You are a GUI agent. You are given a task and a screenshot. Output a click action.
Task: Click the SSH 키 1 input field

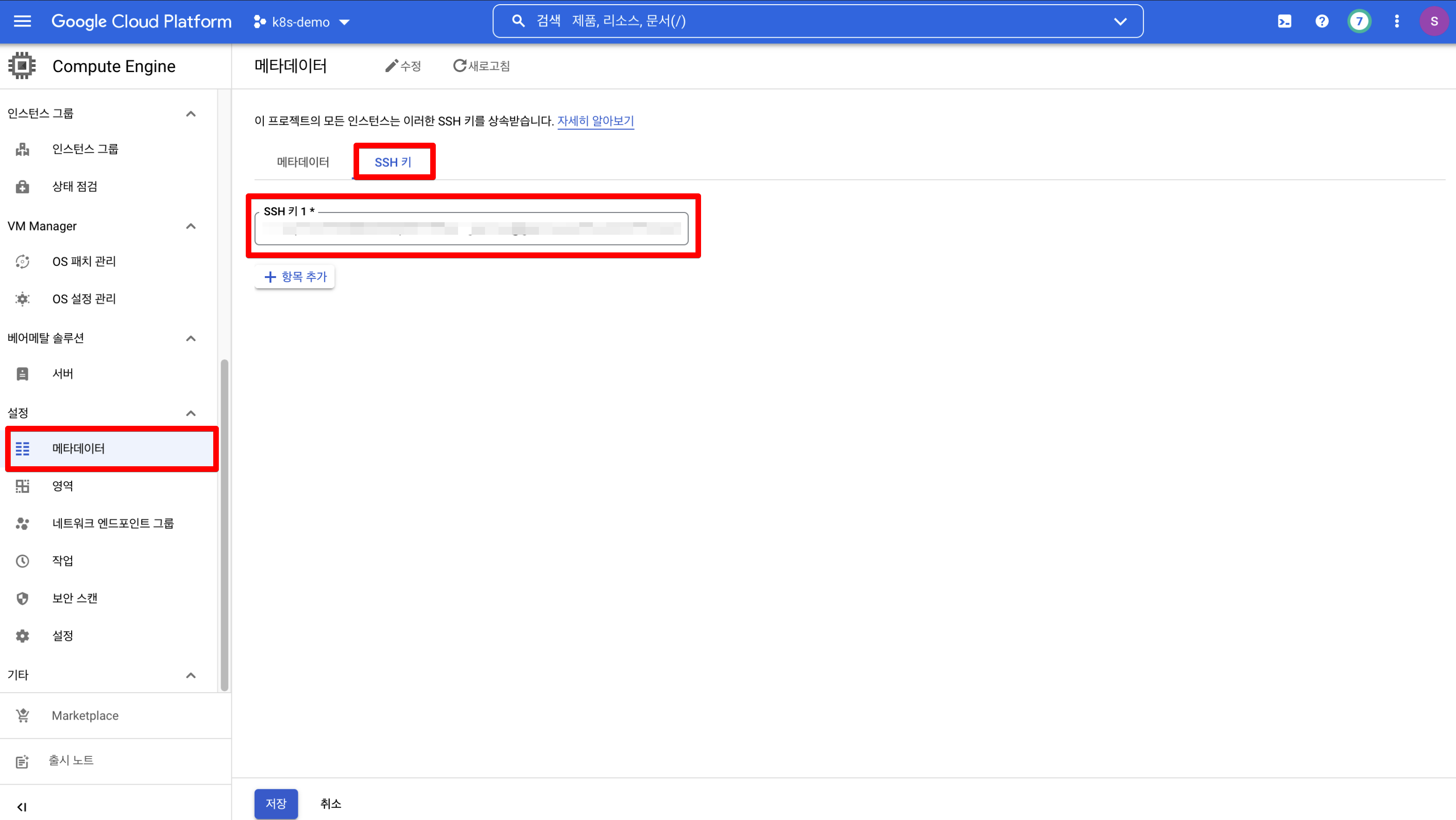[x=471, y=229]
